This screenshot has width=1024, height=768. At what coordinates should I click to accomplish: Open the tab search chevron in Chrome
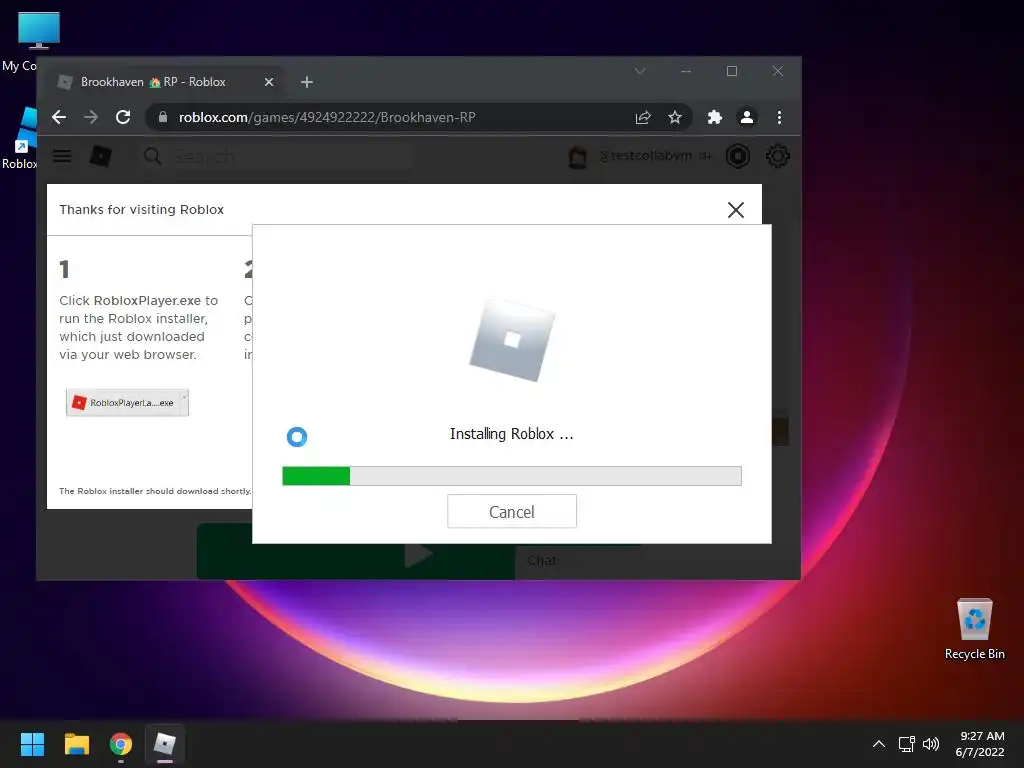[x=640, y=71]
